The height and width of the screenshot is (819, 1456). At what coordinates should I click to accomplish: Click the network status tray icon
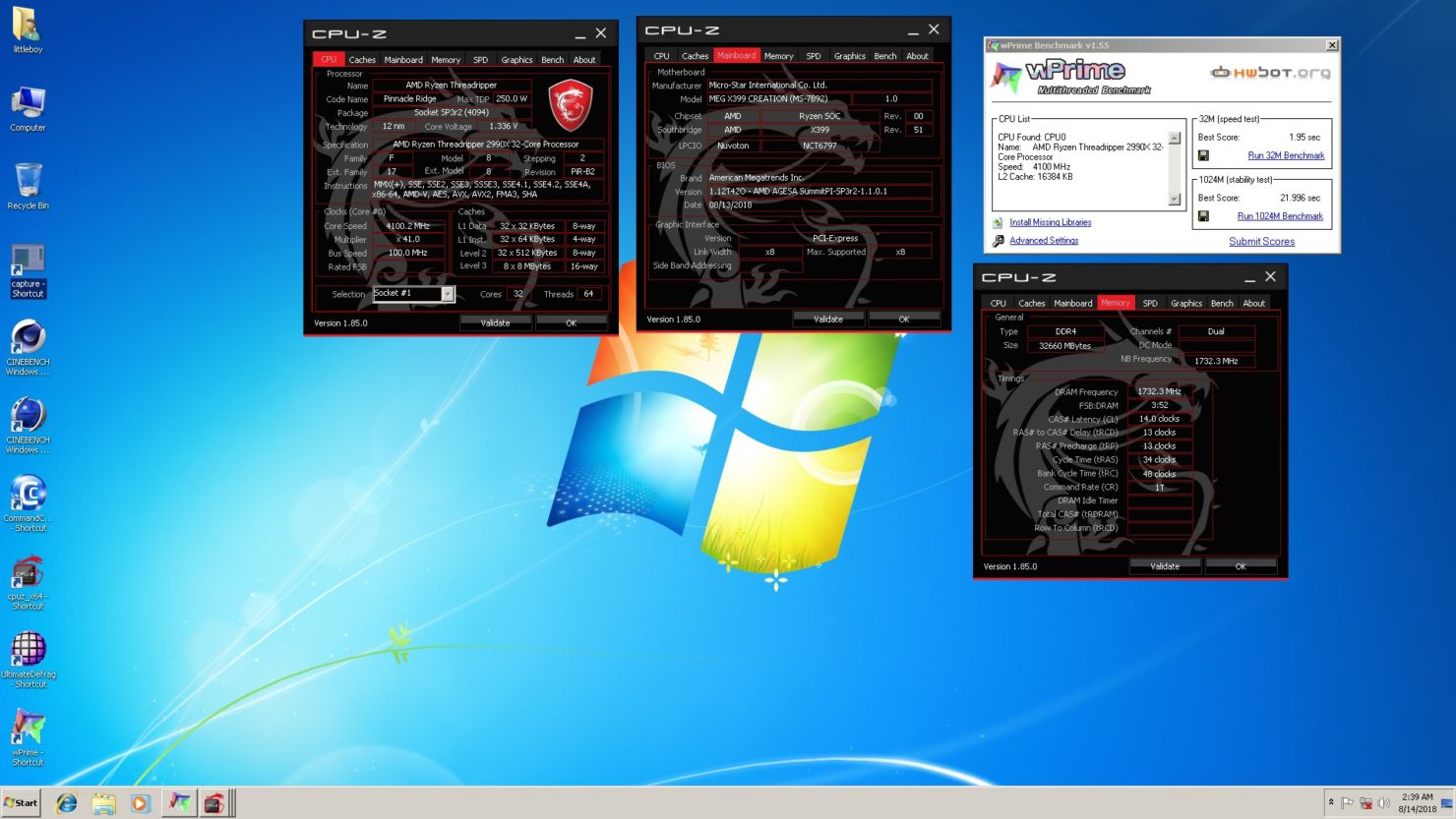[x=1365, y=802]
